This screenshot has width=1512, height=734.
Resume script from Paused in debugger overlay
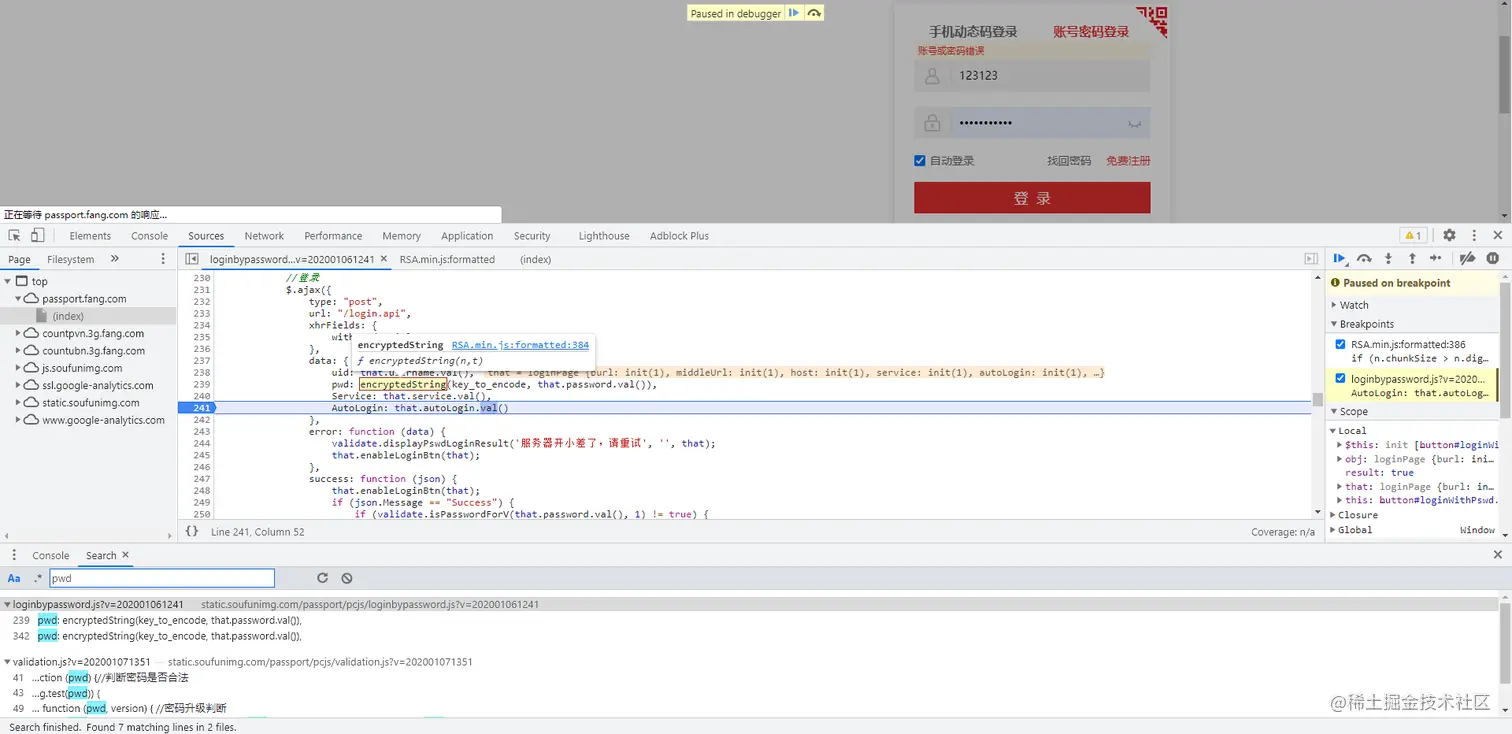pos(794,13)
